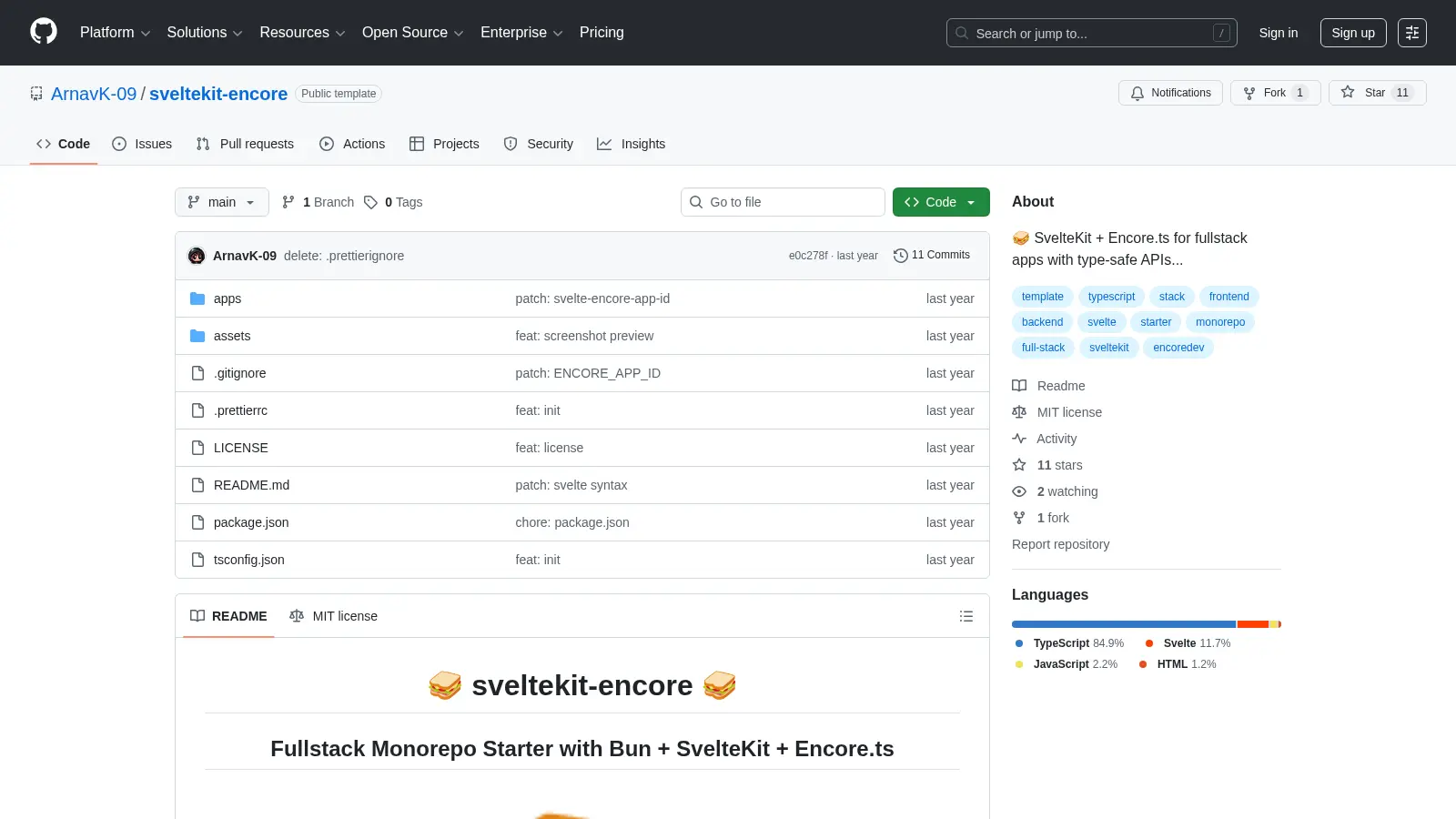The image size is (1456, 819).
Task: Click the Sign in link
Action: (x=1279, y=33)
